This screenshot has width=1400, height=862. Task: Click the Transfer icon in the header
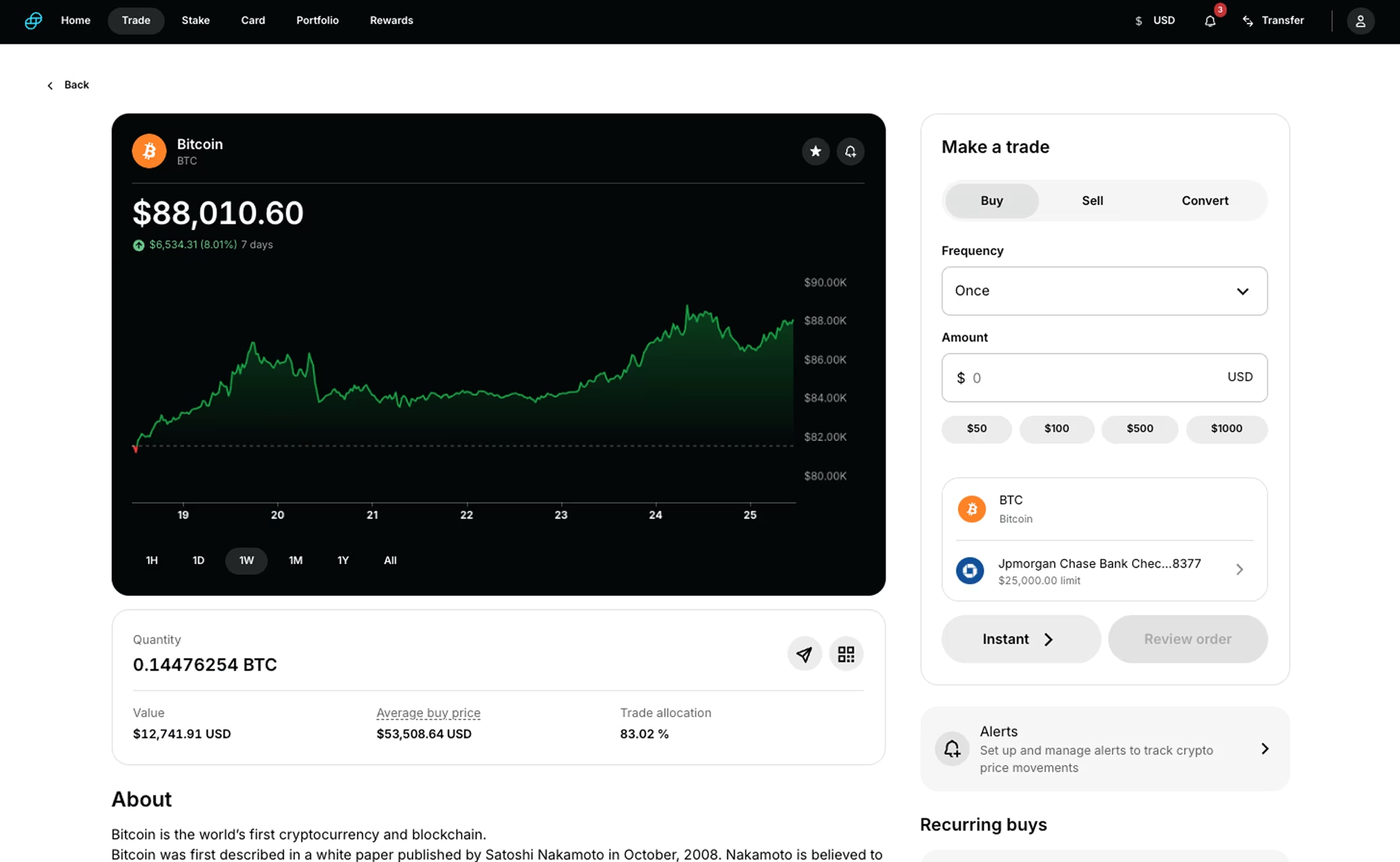(1247, 21)
